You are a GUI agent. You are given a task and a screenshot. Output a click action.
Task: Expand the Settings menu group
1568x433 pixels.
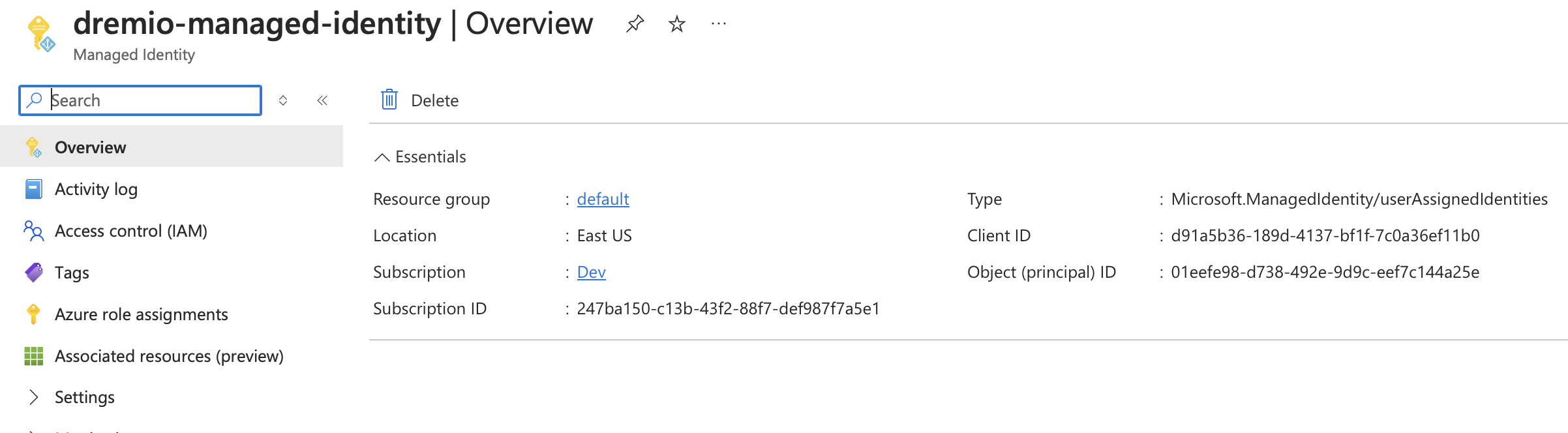[33, 397]
